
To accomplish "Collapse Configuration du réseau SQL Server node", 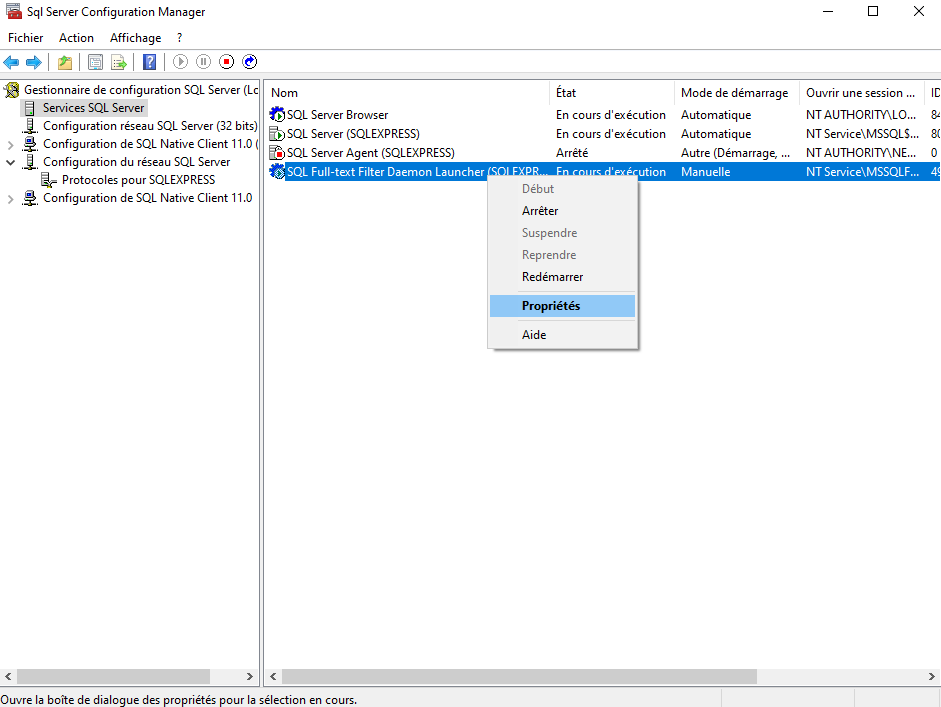I will pos(11,162).
